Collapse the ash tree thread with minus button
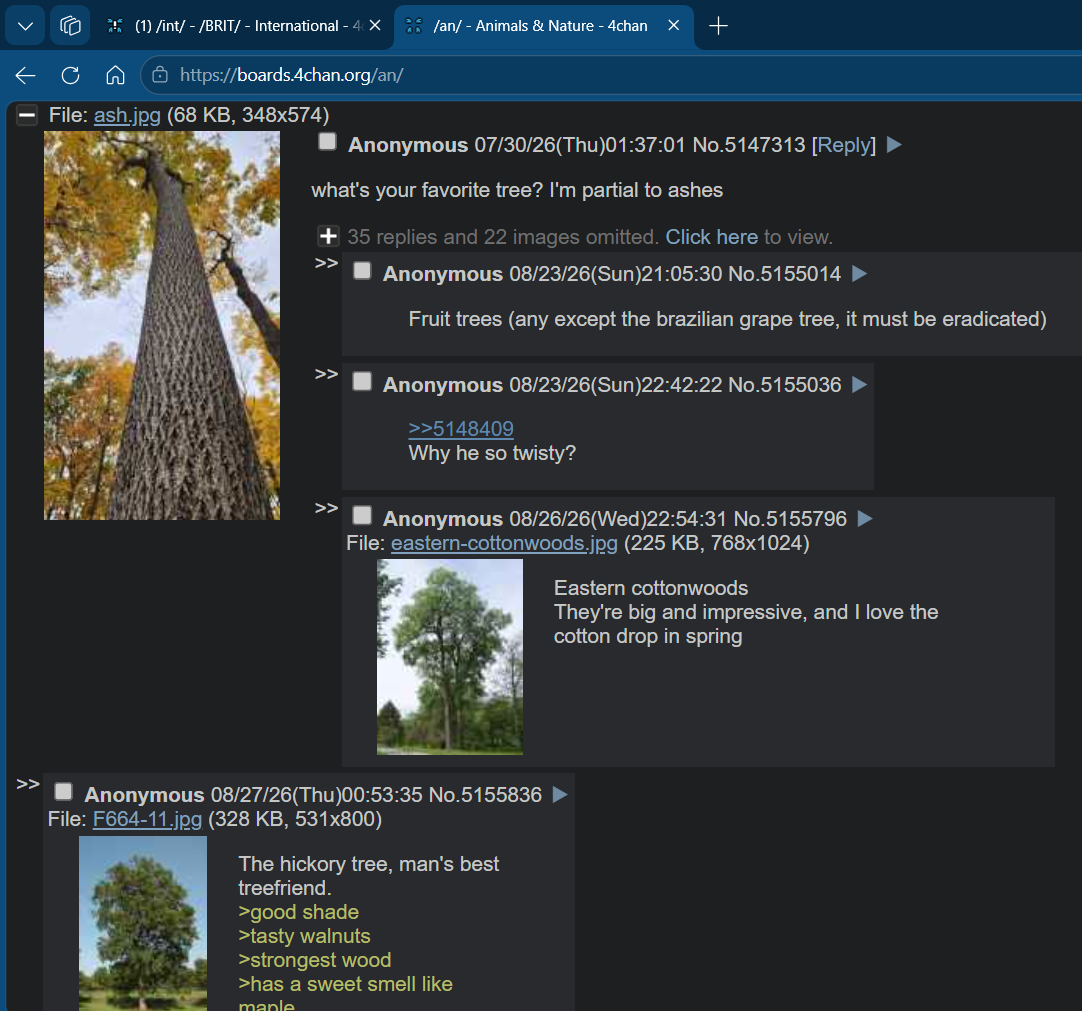The height and width of the screenshot is (1011, 1082). pos(27,115)
